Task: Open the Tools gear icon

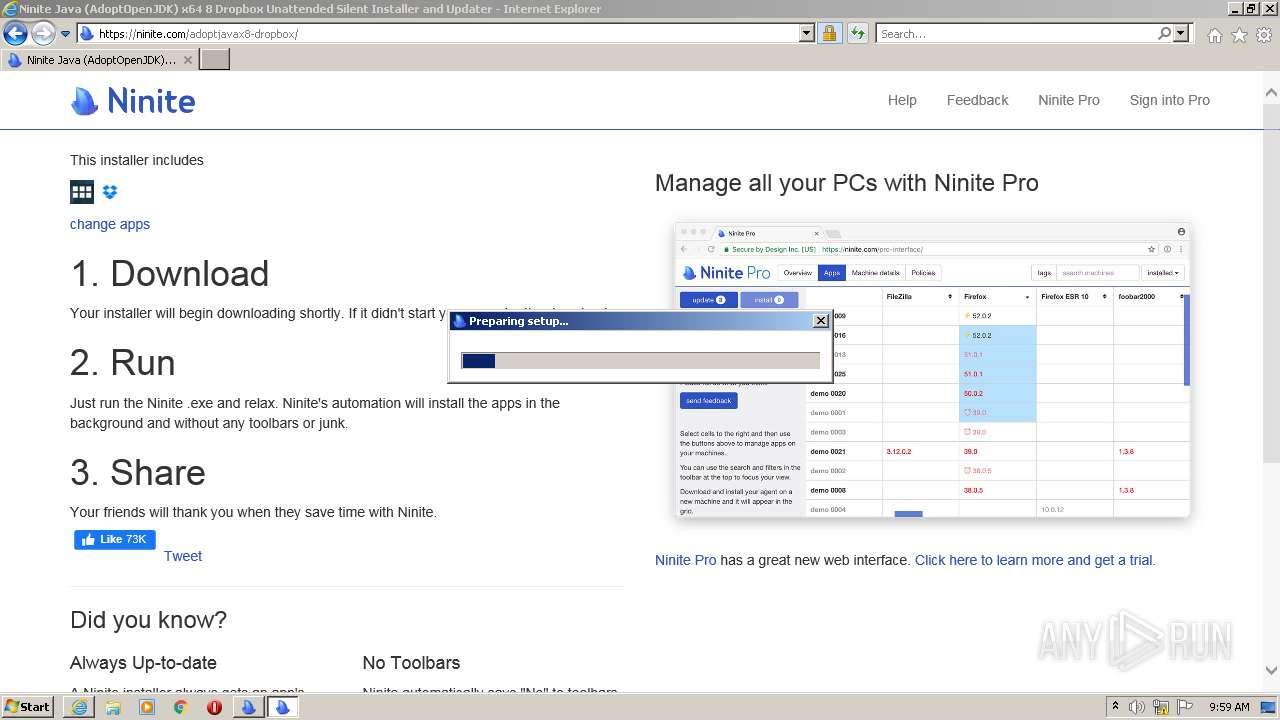Action: coord(1264,35)
